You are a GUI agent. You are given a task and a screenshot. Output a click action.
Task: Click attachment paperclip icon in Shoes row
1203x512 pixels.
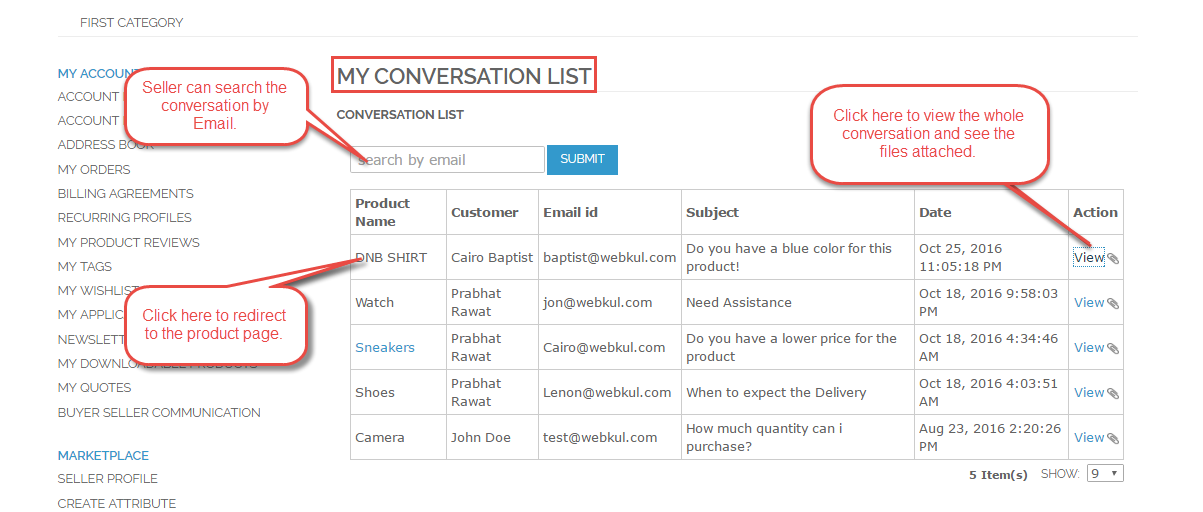click(x=1113, y=394)
